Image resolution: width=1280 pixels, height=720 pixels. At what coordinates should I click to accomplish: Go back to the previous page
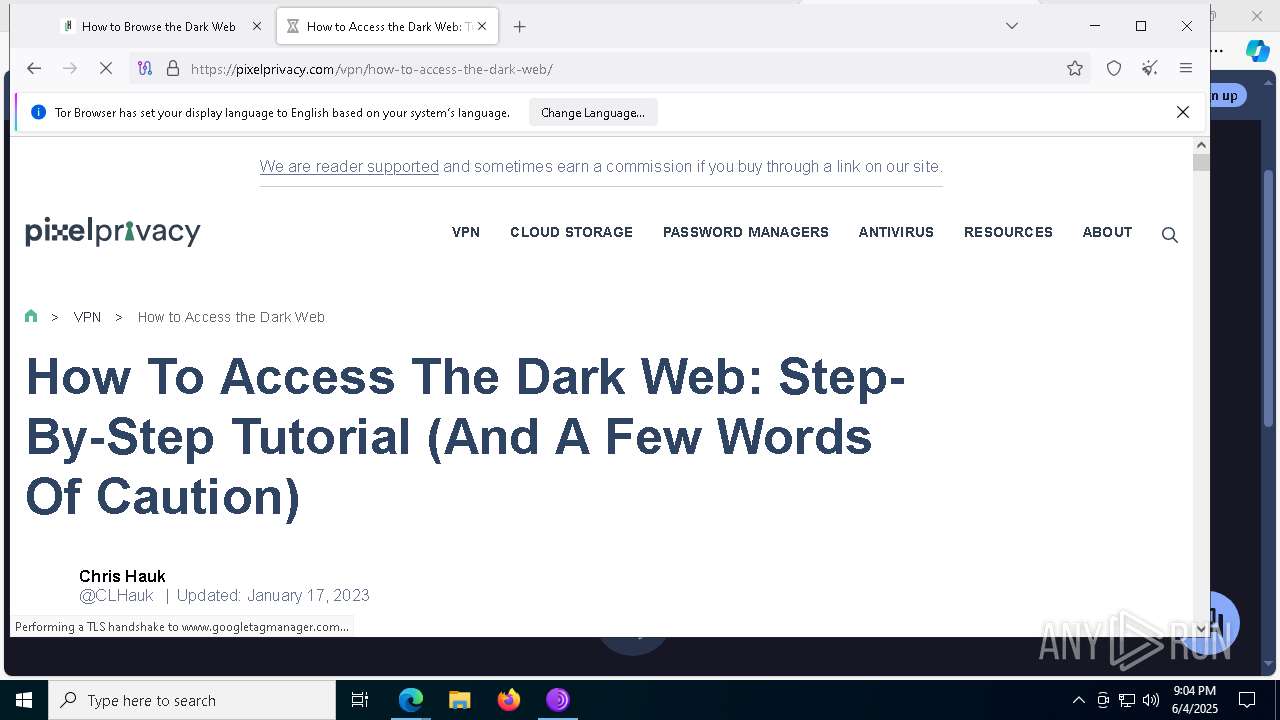[x=34, y=68]
